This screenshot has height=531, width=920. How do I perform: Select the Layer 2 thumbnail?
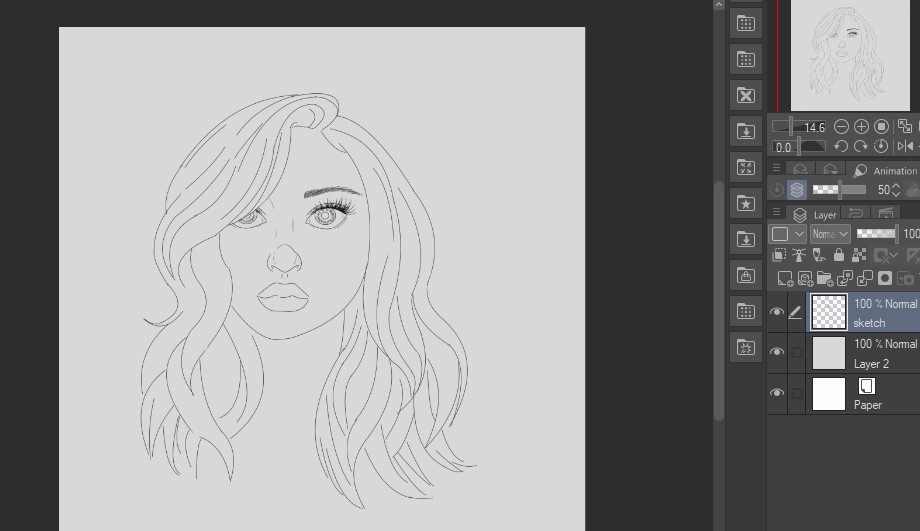(828, 353)
